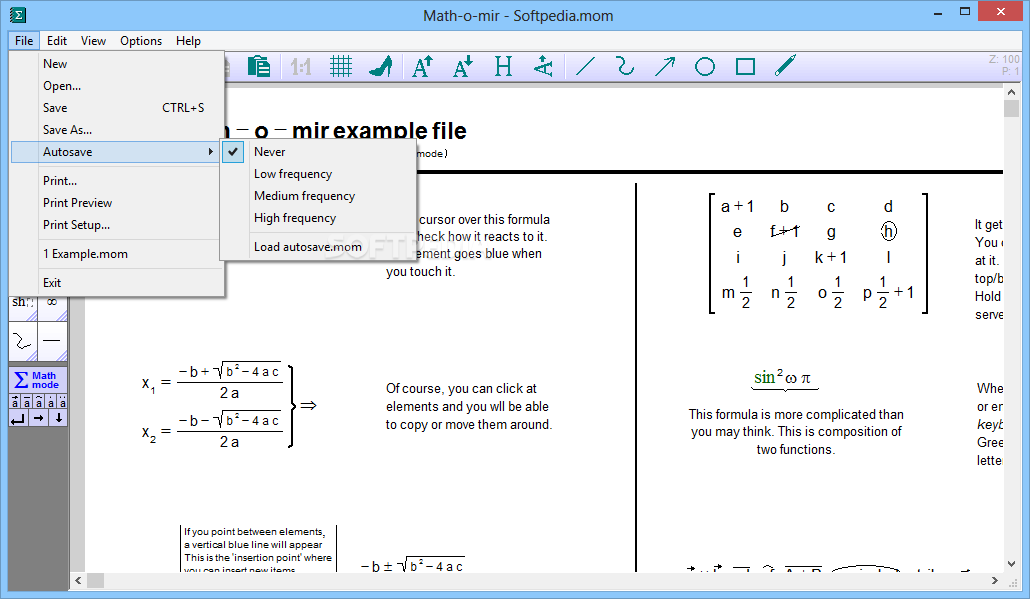Apply double dot accent over a

pos(62,402)
